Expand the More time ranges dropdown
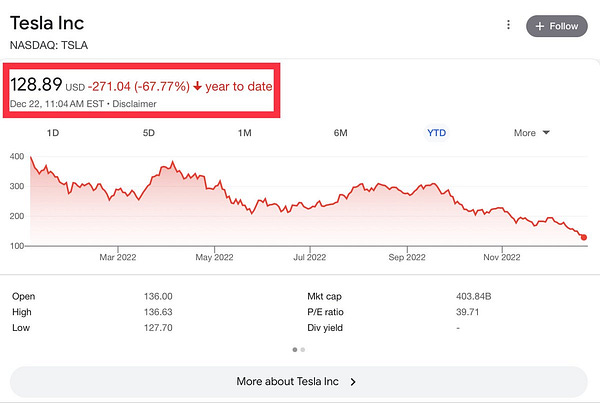600x403 pixels. tap(532, 133)
